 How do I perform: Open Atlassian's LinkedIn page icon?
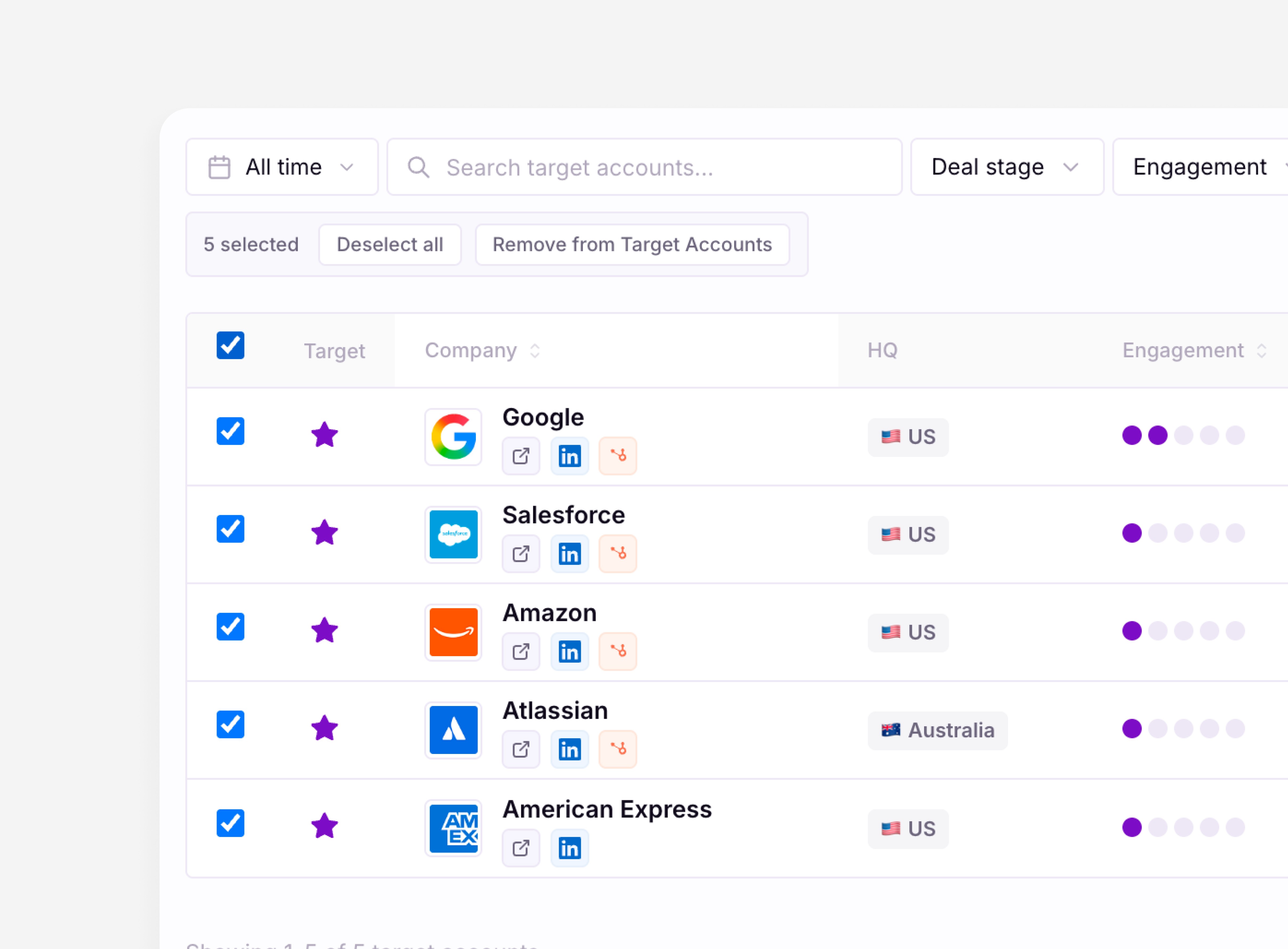coord(570,749)
